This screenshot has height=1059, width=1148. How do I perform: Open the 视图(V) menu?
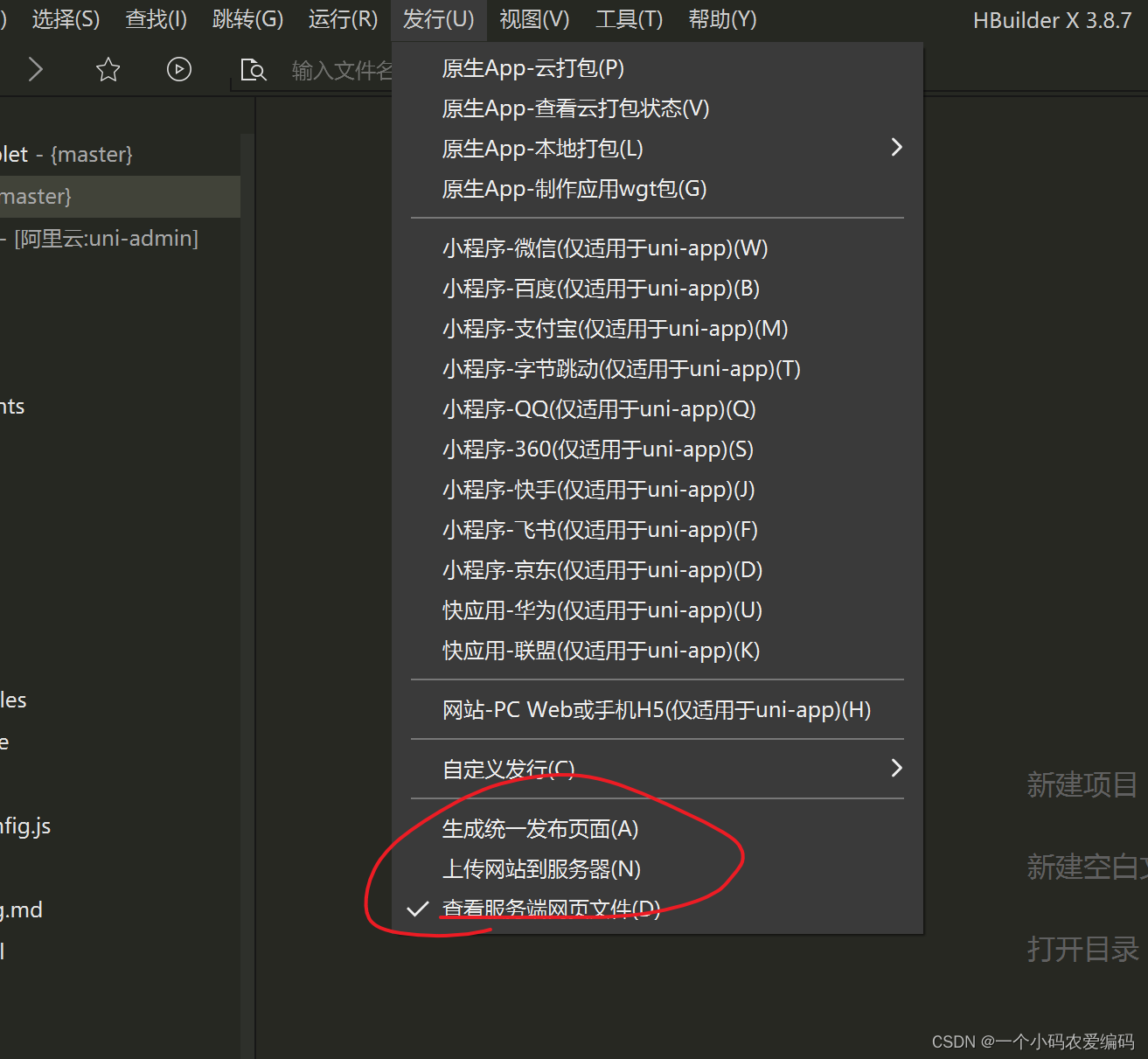point(533,19)
